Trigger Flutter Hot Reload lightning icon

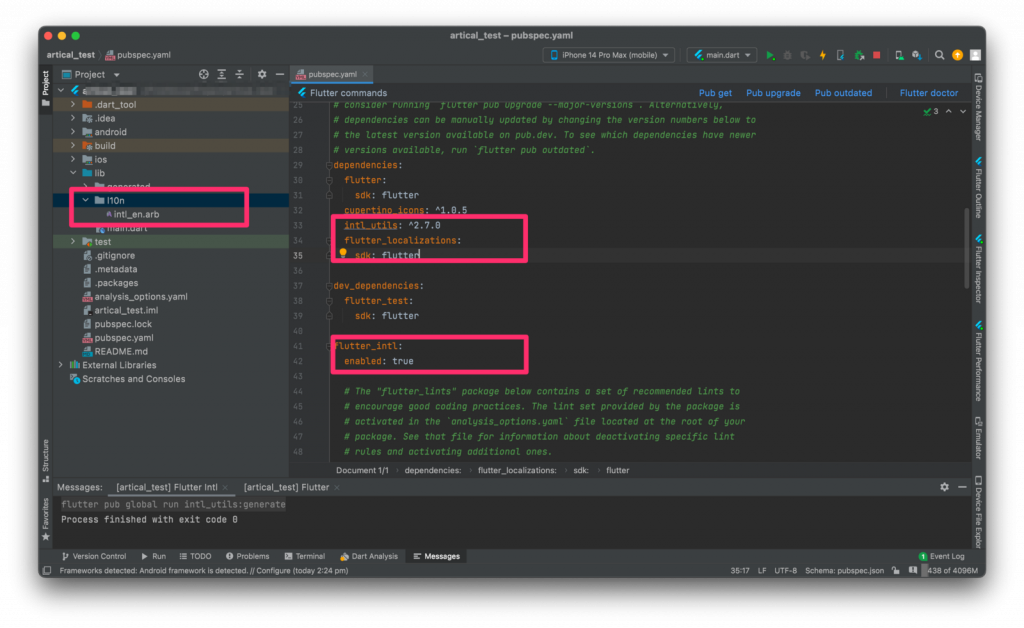(x=823, y=55)
